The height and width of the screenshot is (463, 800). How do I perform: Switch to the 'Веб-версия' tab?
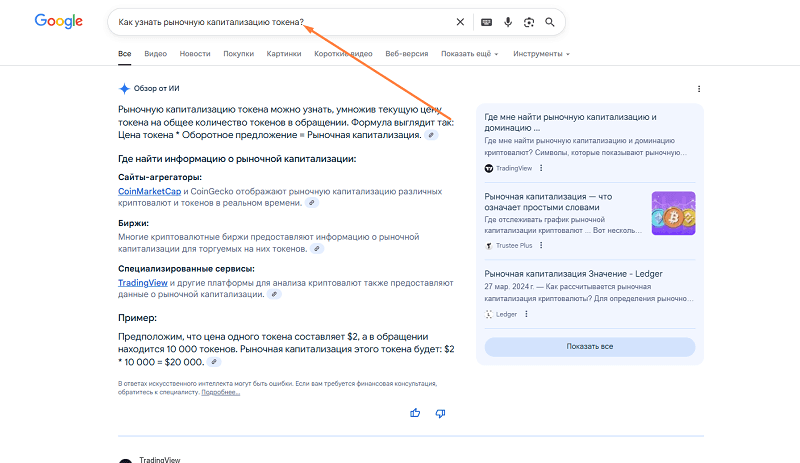[x=407, y=54]
